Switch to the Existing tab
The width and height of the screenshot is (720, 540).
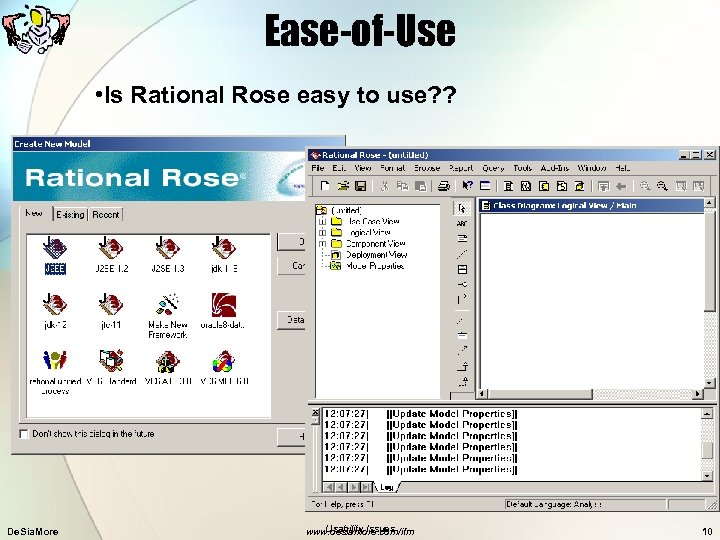pos(70,214)
